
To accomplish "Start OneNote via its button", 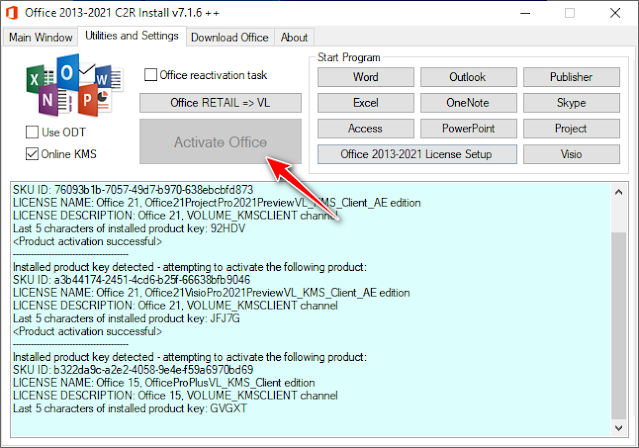I will coord(468,103).
